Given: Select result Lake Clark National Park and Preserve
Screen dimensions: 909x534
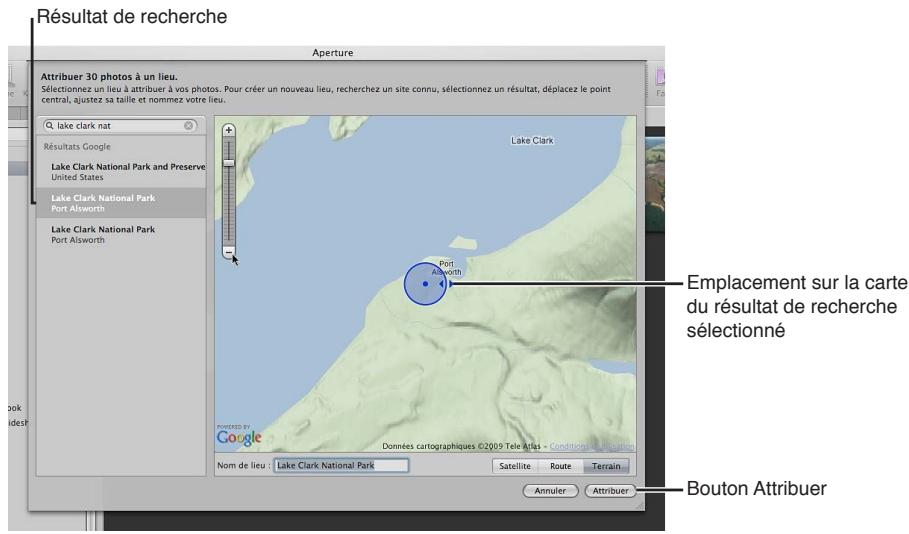Looking at the screenshot, I should [x=121, y=172].
